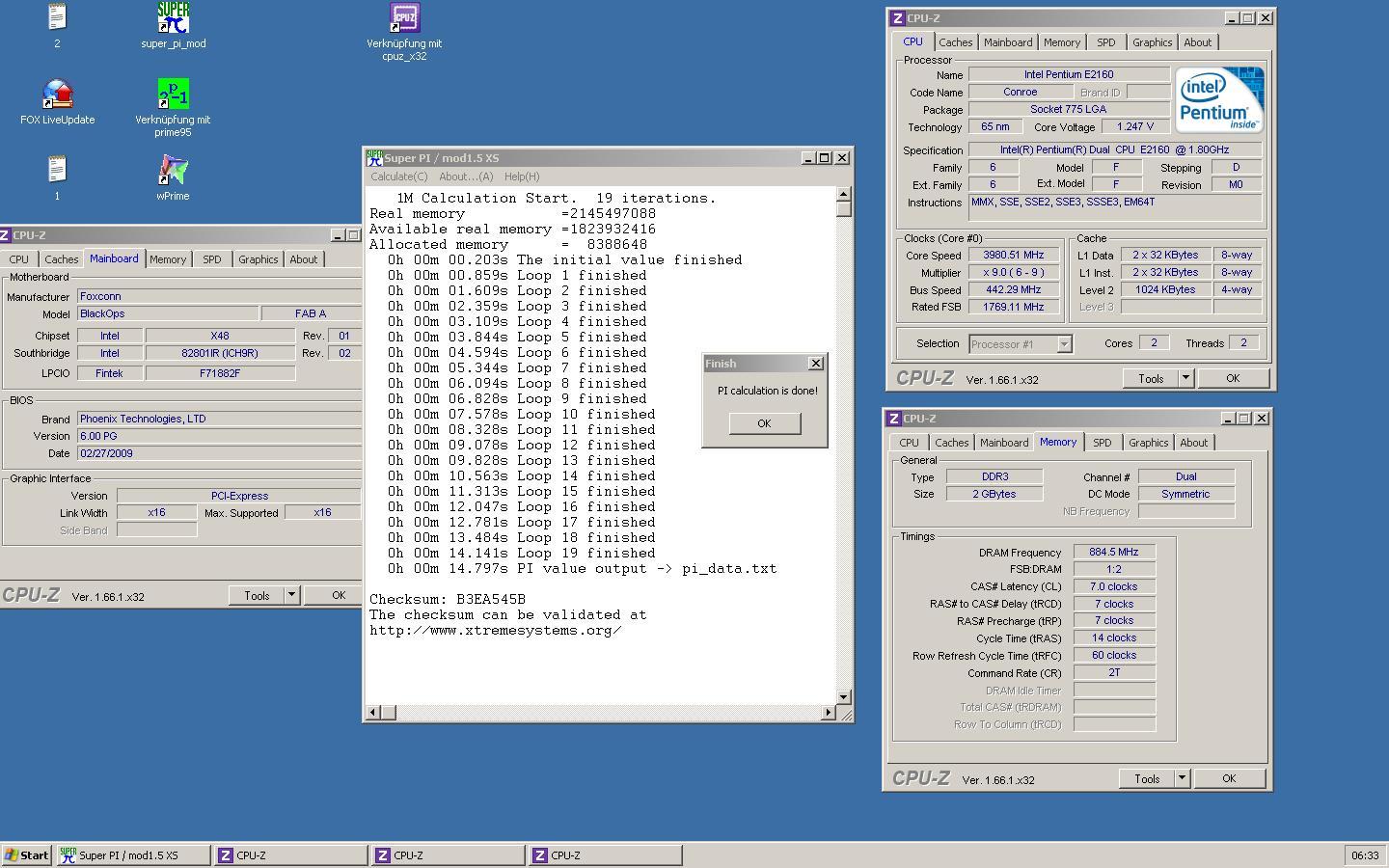
Task: Open Graphics tab in top-right CPU-Z window
Action: (x=1153, y=42)
